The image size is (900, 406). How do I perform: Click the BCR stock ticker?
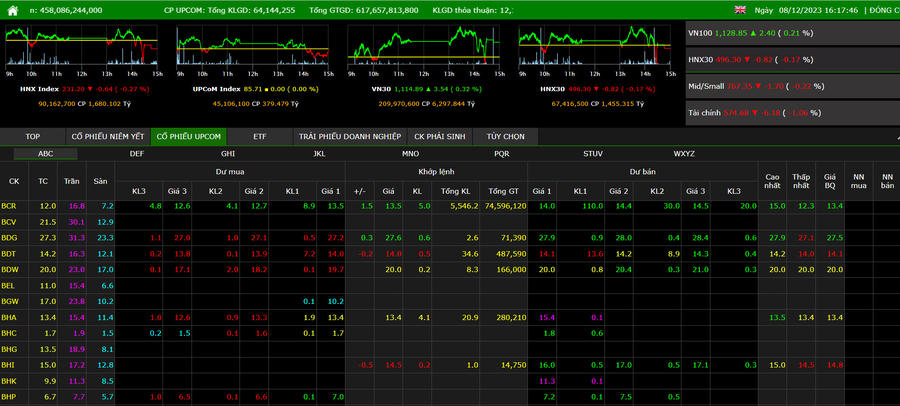click(10, 205)
